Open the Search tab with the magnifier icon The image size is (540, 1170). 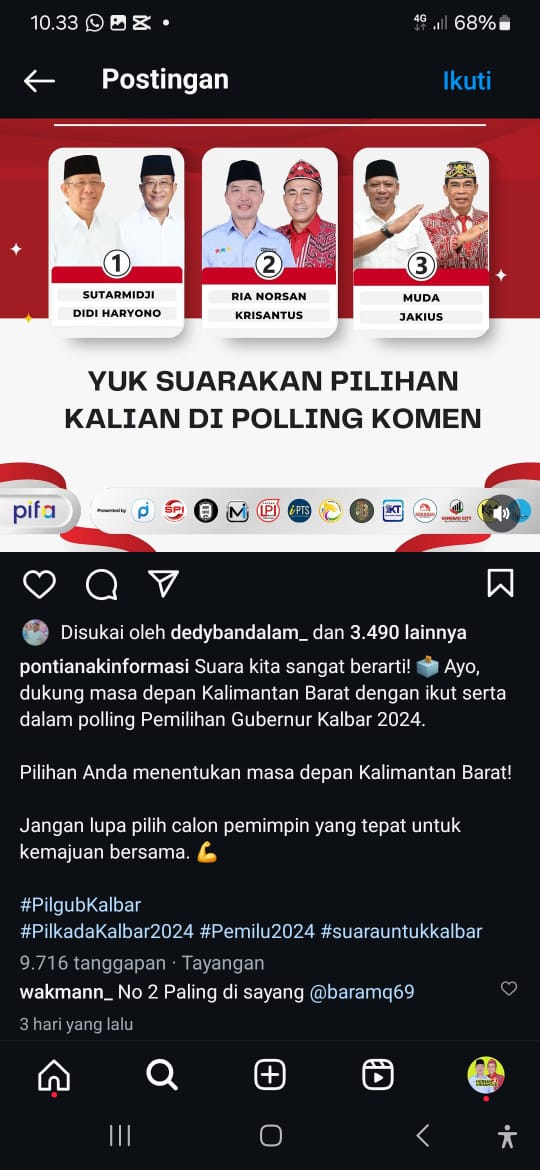(x=162, y=1075)
